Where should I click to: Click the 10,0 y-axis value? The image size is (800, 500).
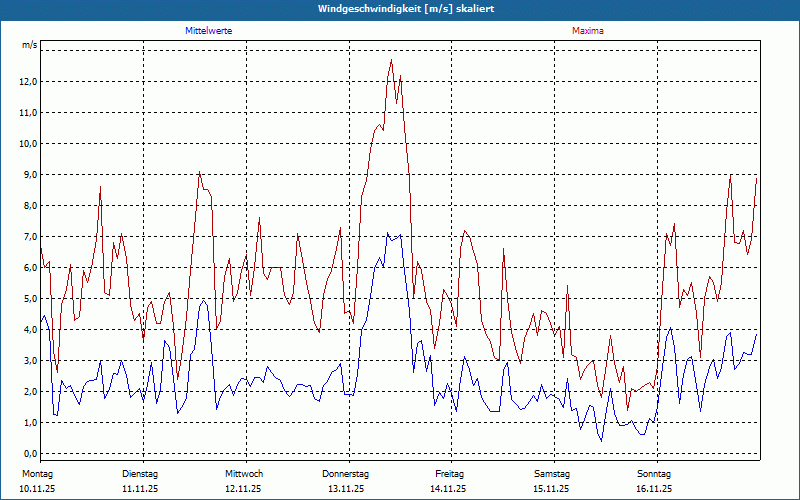pos(29,144)
